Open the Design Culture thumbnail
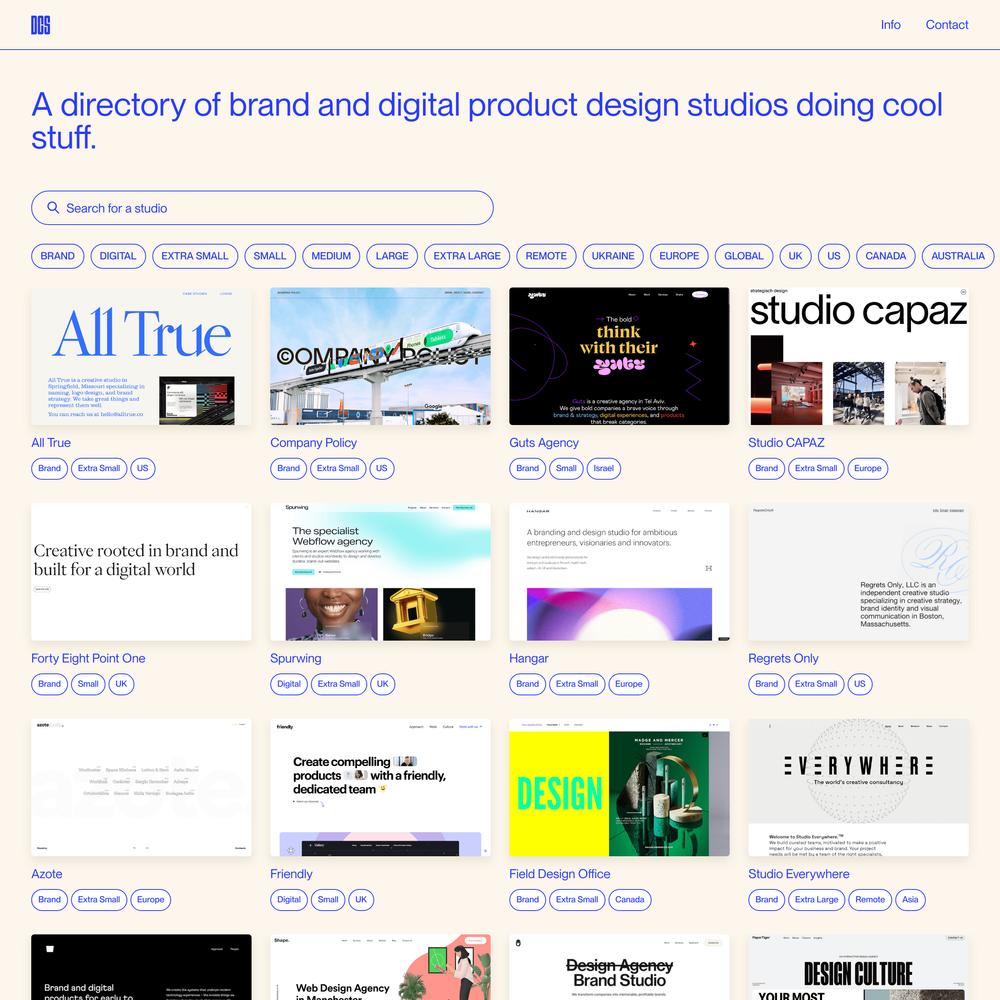Image resolution: width=1000 pixels, height=1000 pixels. [x=858, y=967]
